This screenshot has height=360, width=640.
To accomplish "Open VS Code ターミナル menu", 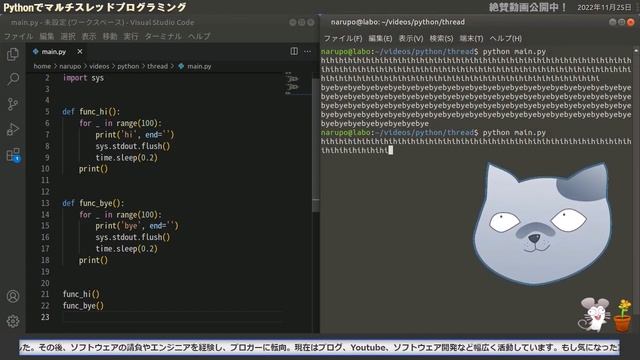I will [x=163, y=36].
